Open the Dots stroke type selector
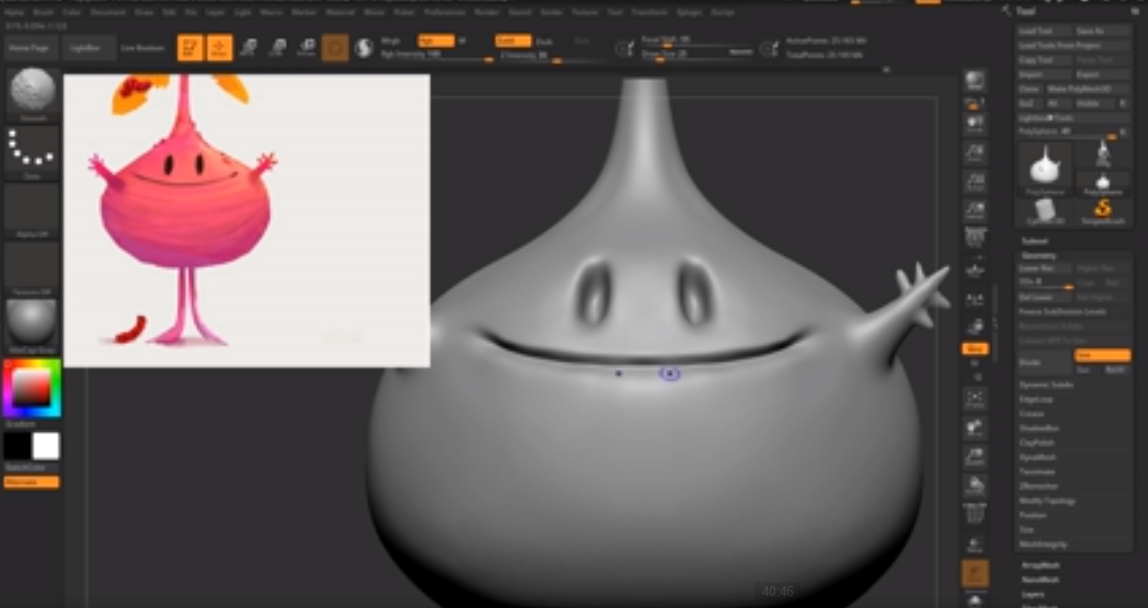The height and width of the screenshot is (608, 1148). point(32,150)
